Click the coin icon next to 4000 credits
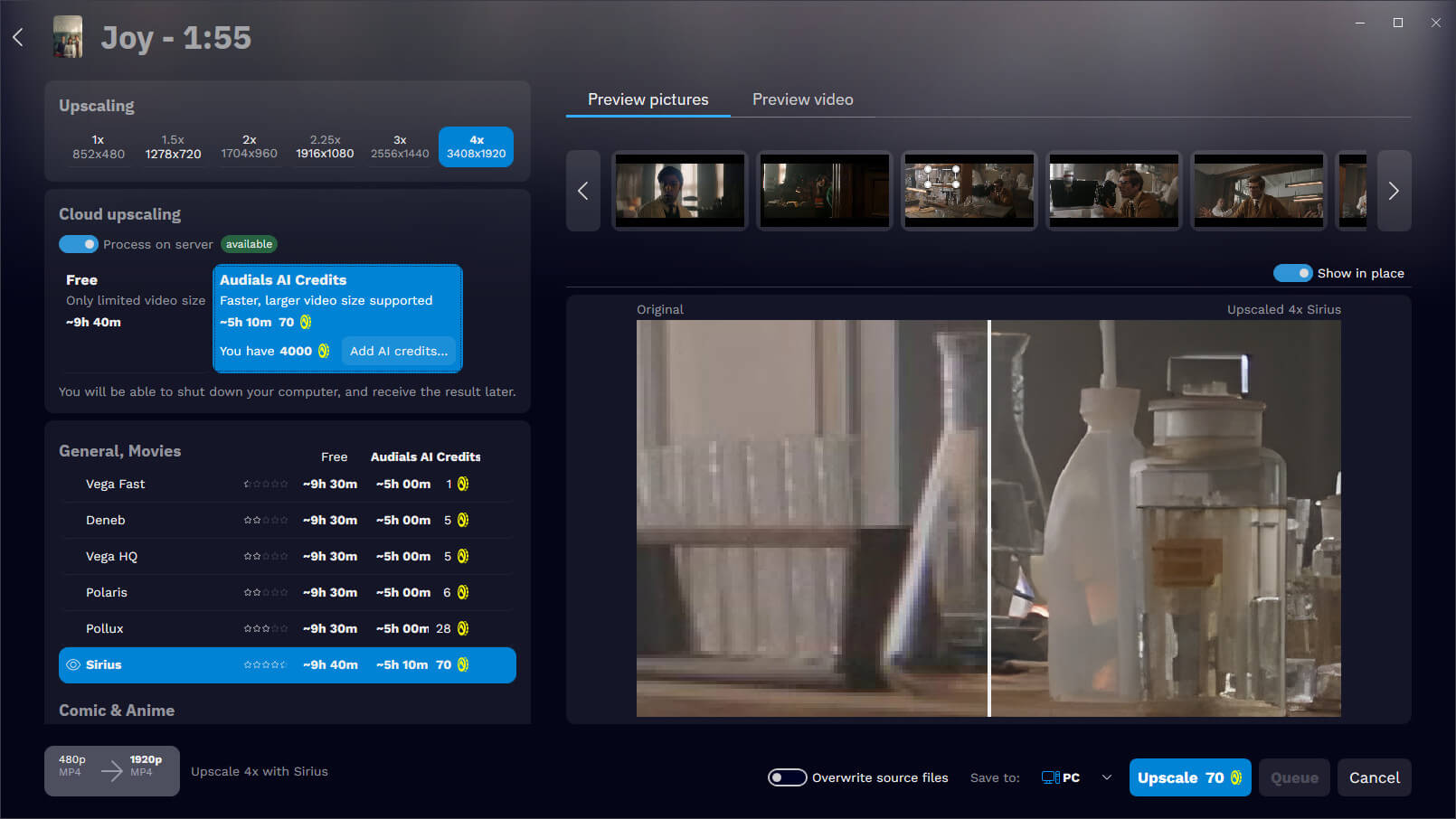Screen dimensions: 1456x819 tap(324, 351)
